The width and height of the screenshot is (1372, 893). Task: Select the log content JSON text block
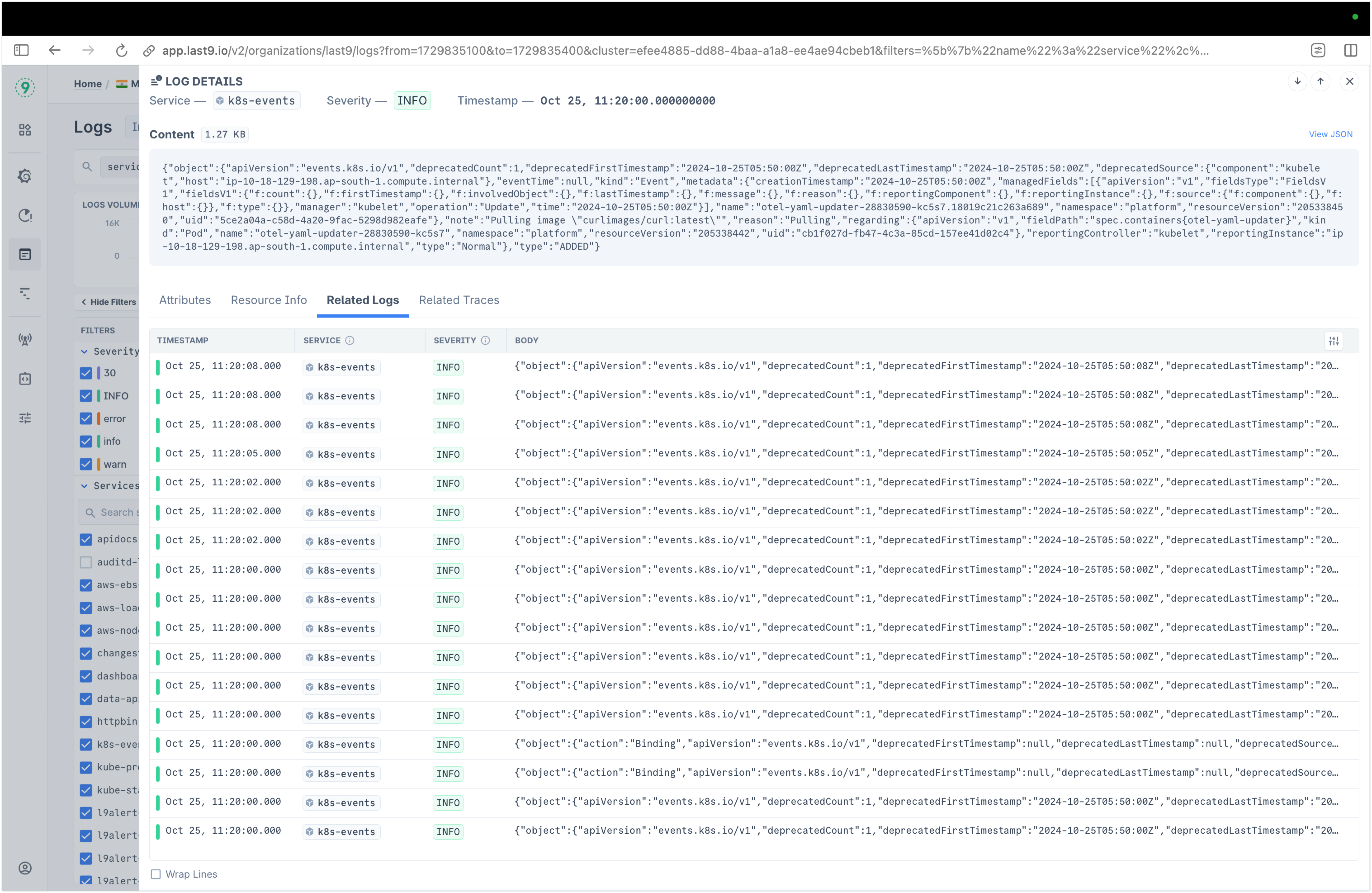[754, 208]
